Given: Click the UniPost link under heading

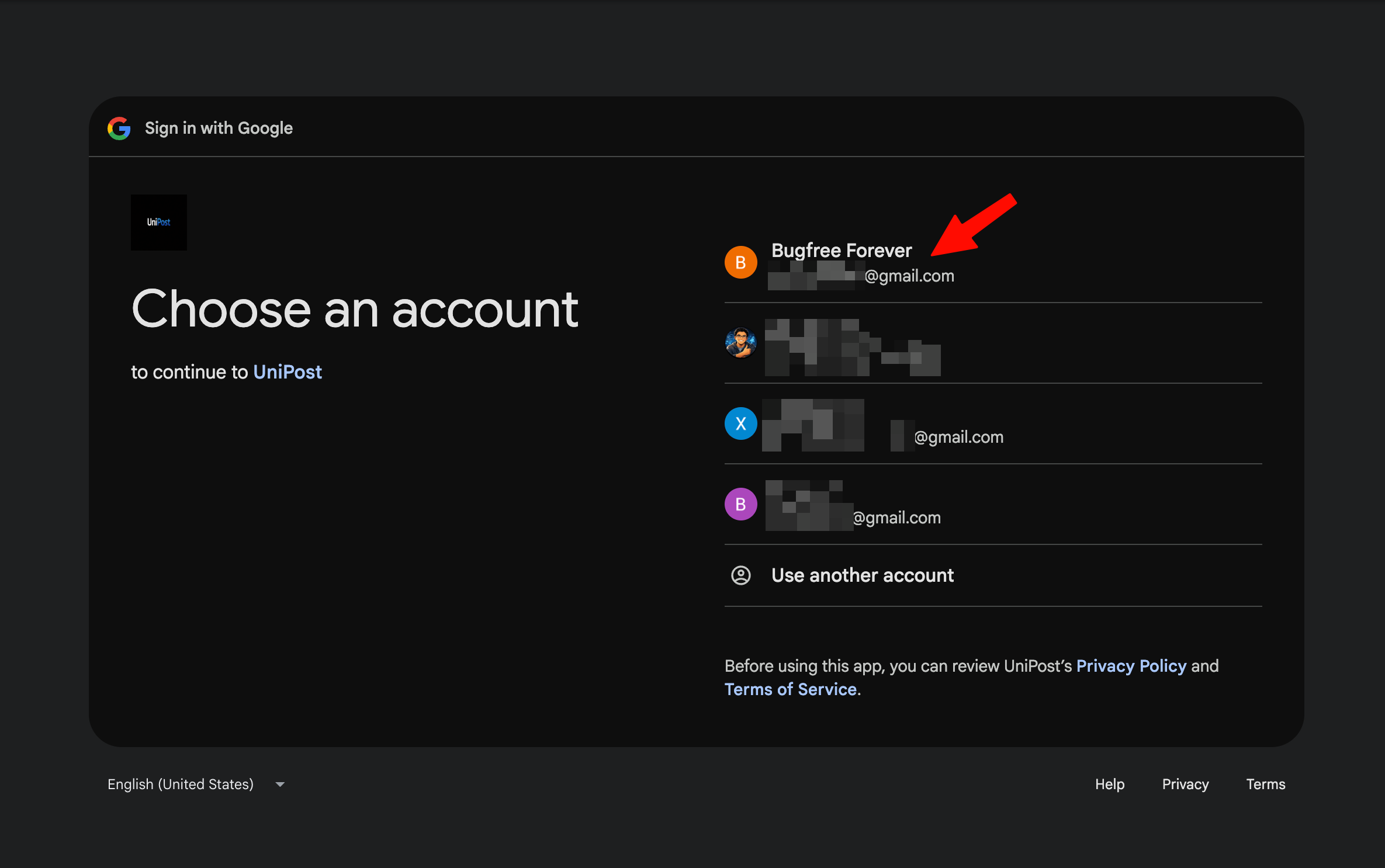Looking at the screenshot, I should tap(288, 372).
